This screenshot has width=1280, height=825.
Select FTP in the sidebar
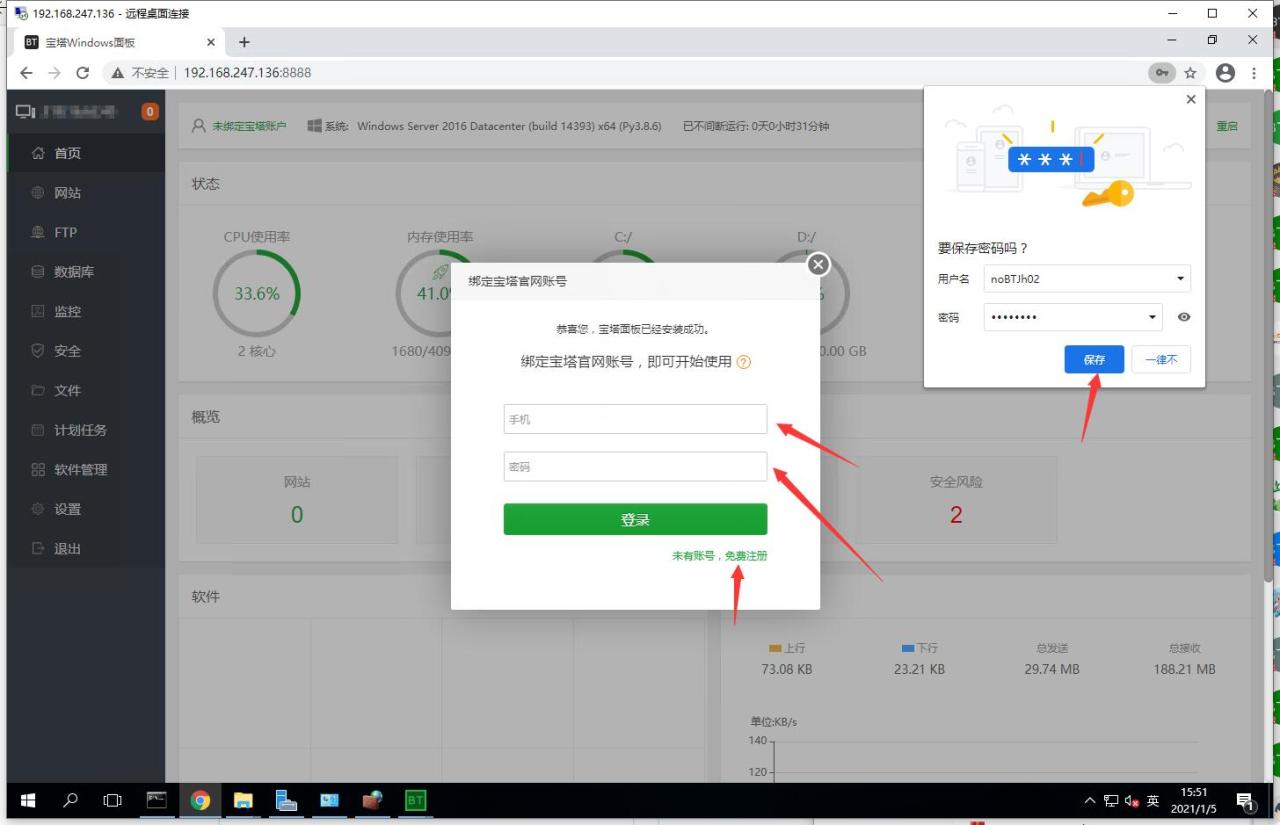(x=85, y=232)
